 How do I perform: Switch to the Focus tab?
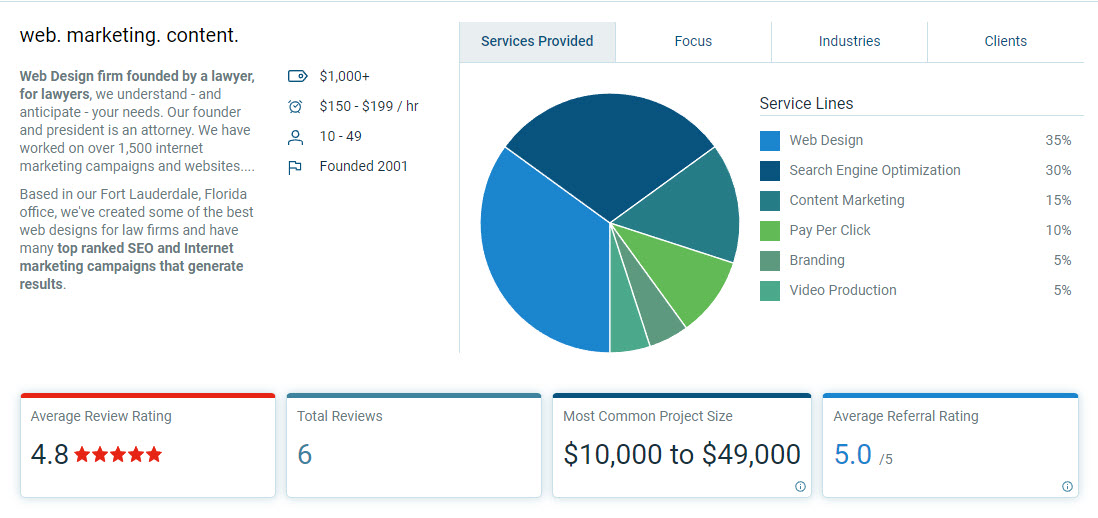[x=693, y=41]
